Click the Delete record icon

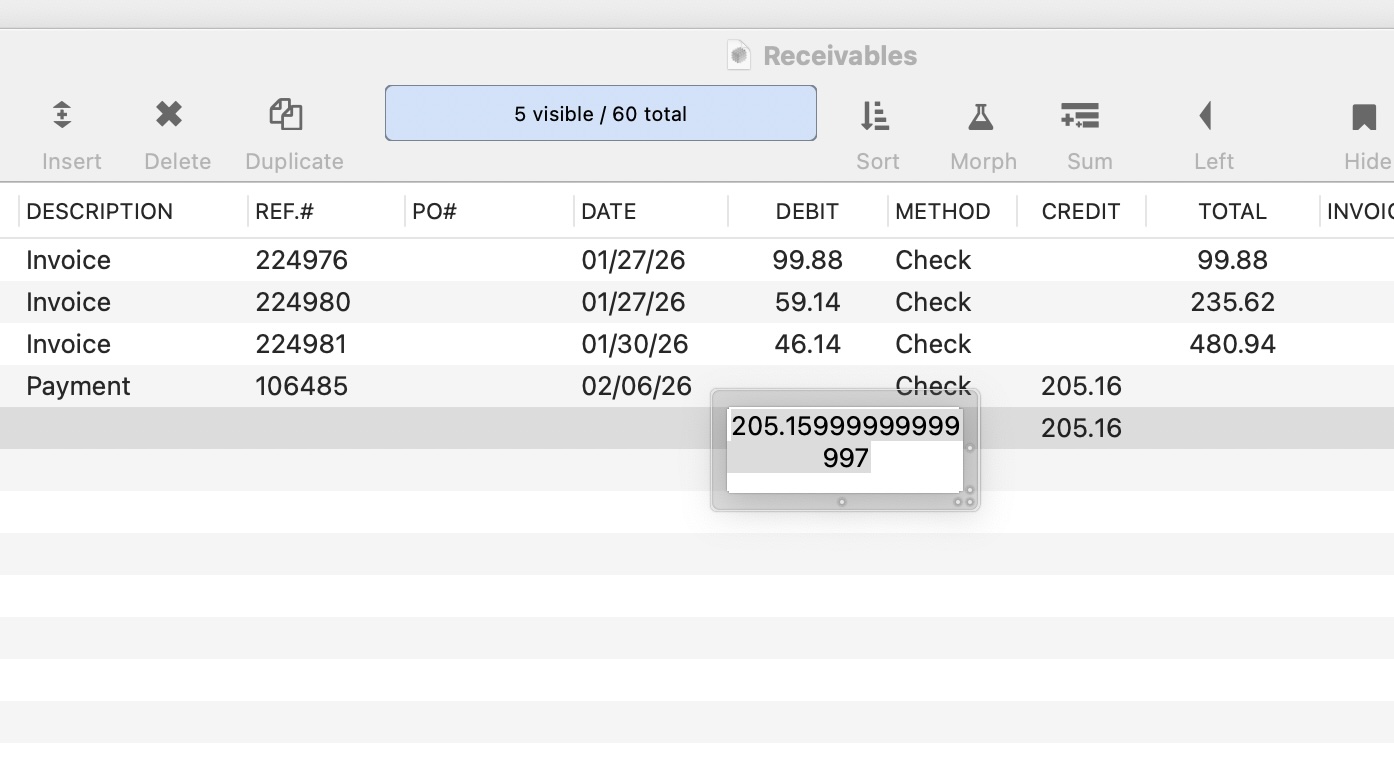169,116
